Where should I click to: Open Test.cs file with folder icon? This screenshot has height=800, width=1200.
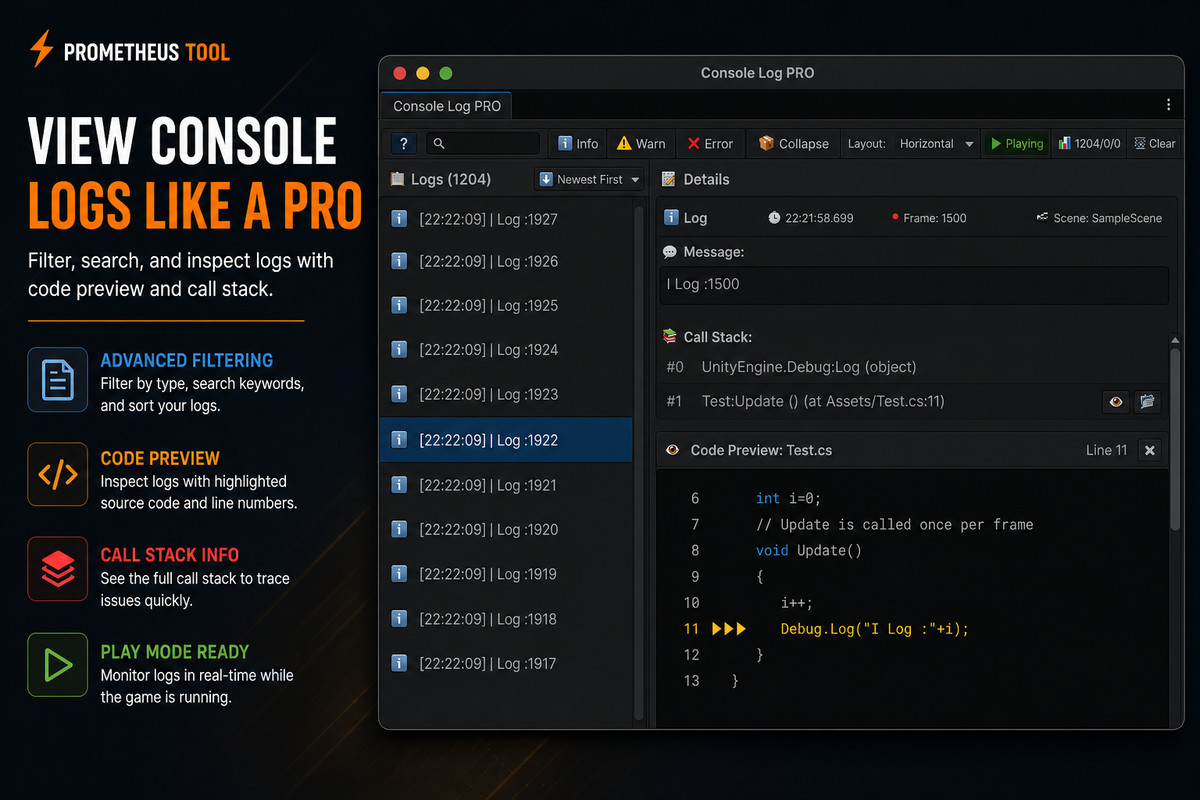coord(1147,402)
